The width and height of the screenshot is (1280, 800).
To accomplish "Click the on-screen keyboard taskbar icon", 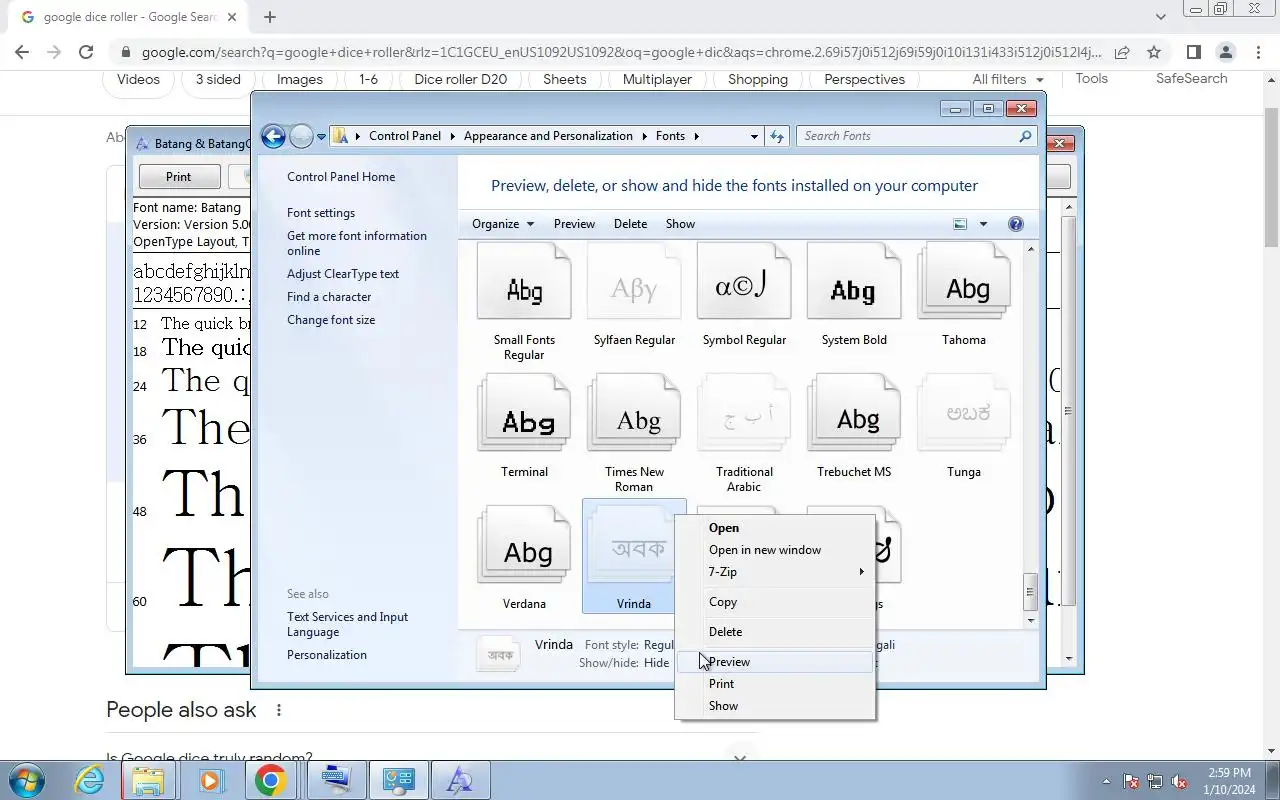I will coord(336,780).
